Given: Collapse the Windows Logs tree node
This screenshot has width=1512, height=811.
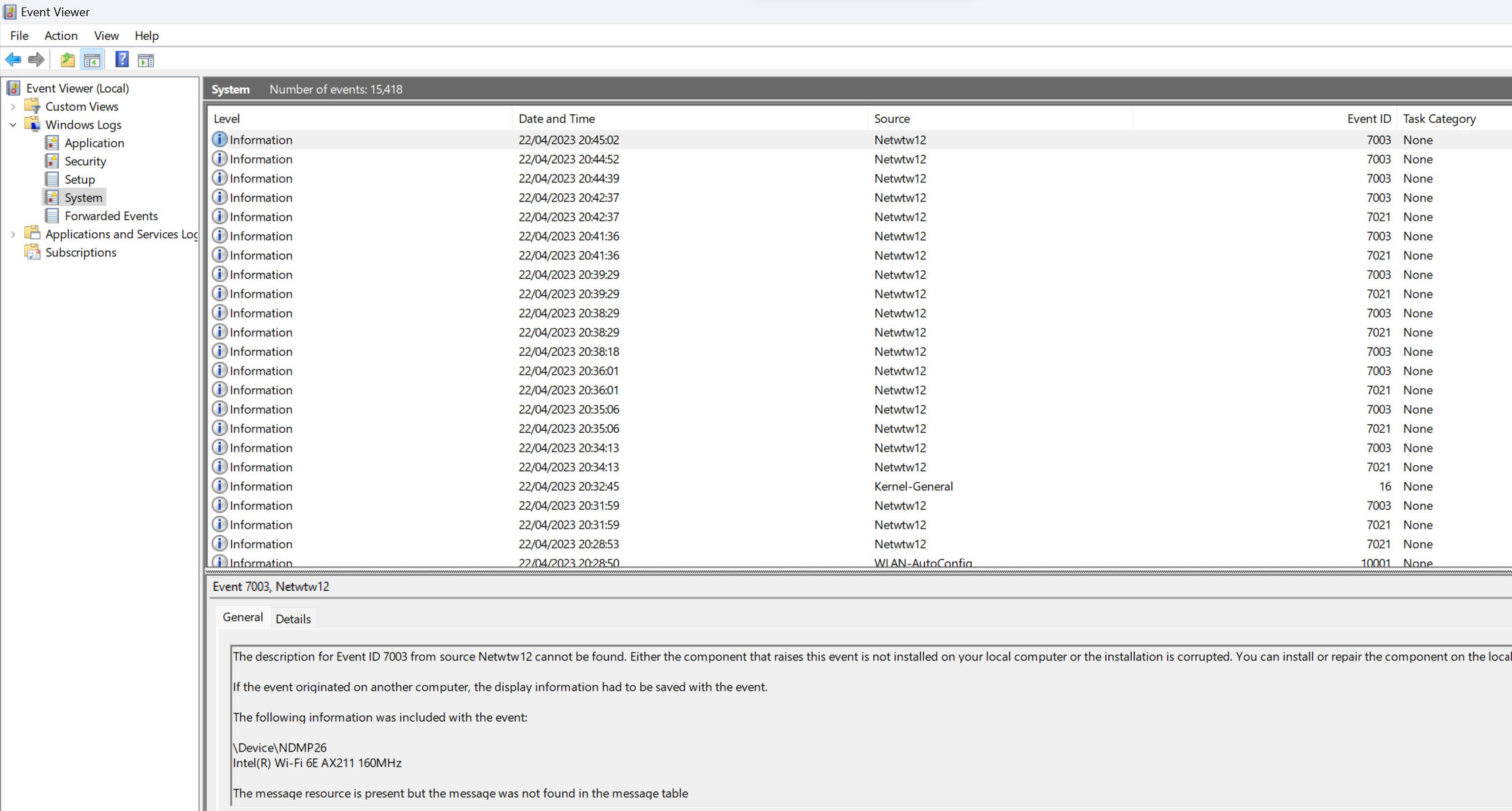Looking at the screenshot, I should [13, 124].
